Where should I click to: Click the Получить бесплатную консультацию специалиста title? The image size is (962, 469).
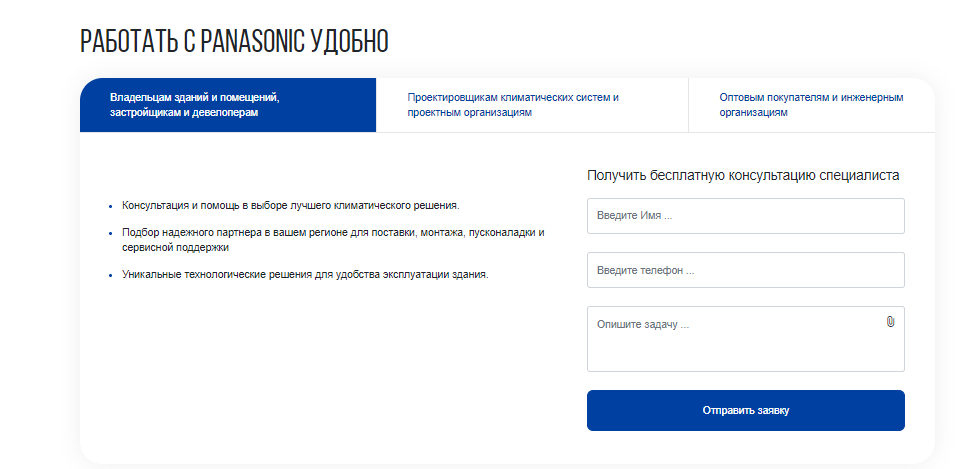[x=743, y=176]
